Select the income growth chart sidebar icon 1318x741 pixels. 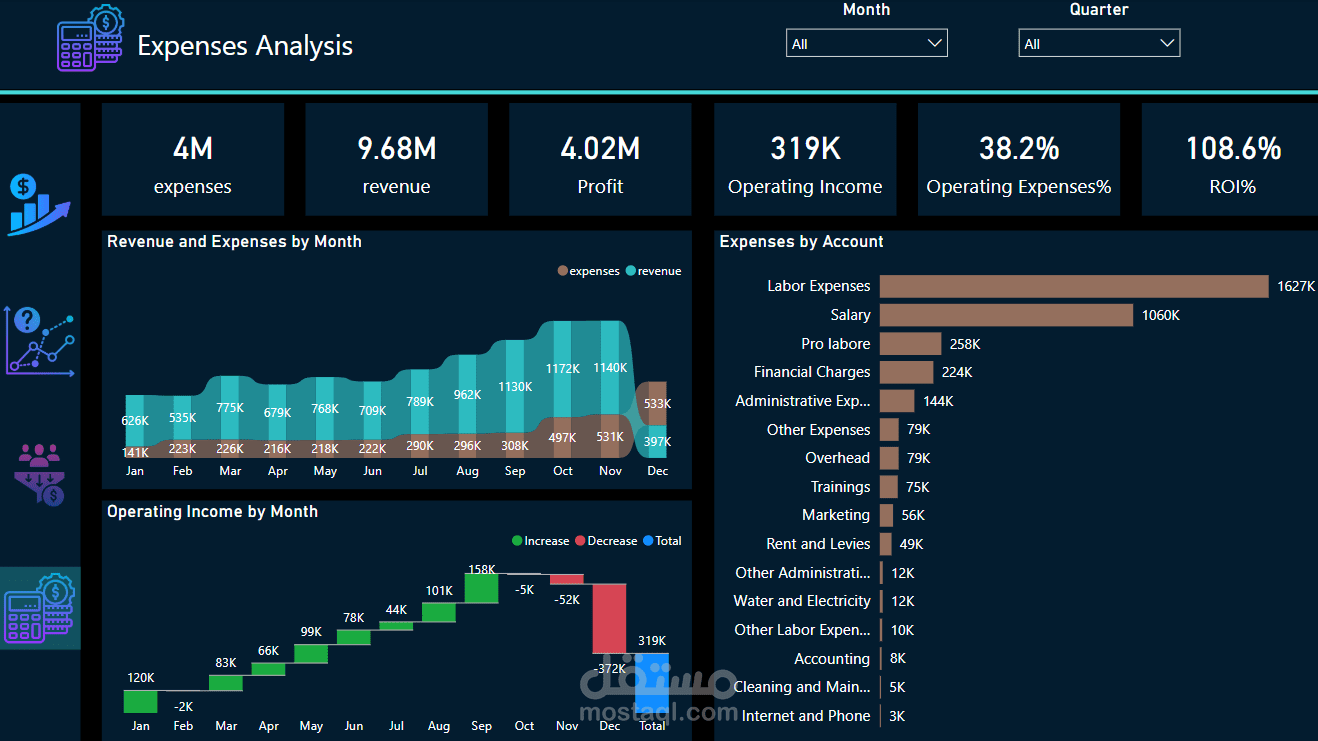click(40, 205)
